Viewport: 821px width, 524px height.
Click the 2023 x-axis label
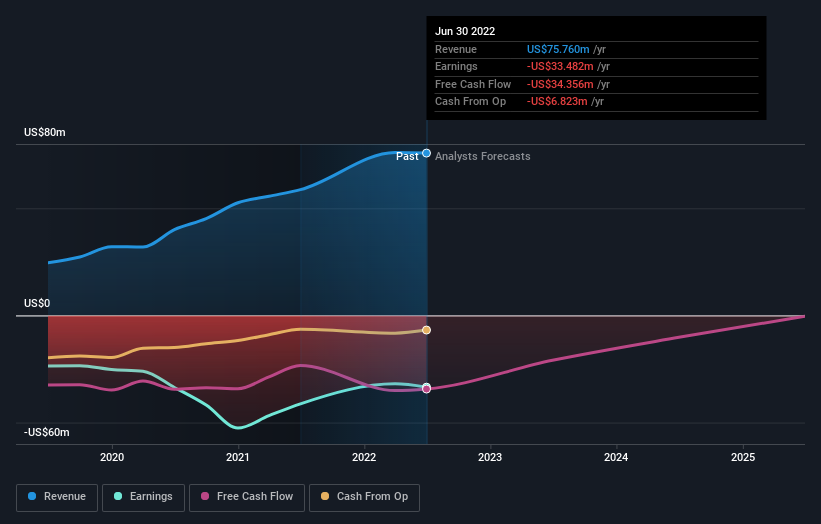(x=490, y=458)
